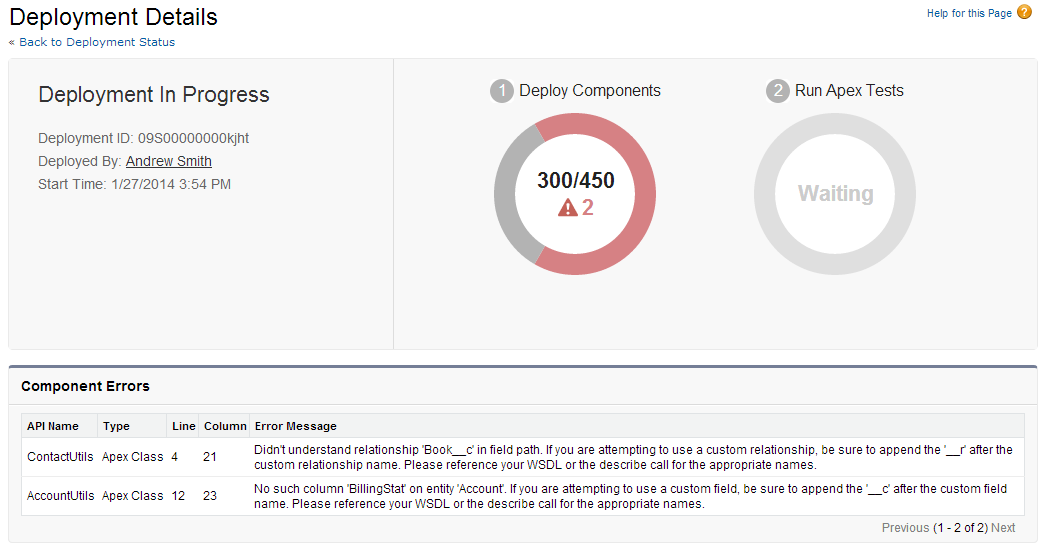The image size is (1048, 556).
Task: Click the 300/450 component count
Action: coord(575,180)
